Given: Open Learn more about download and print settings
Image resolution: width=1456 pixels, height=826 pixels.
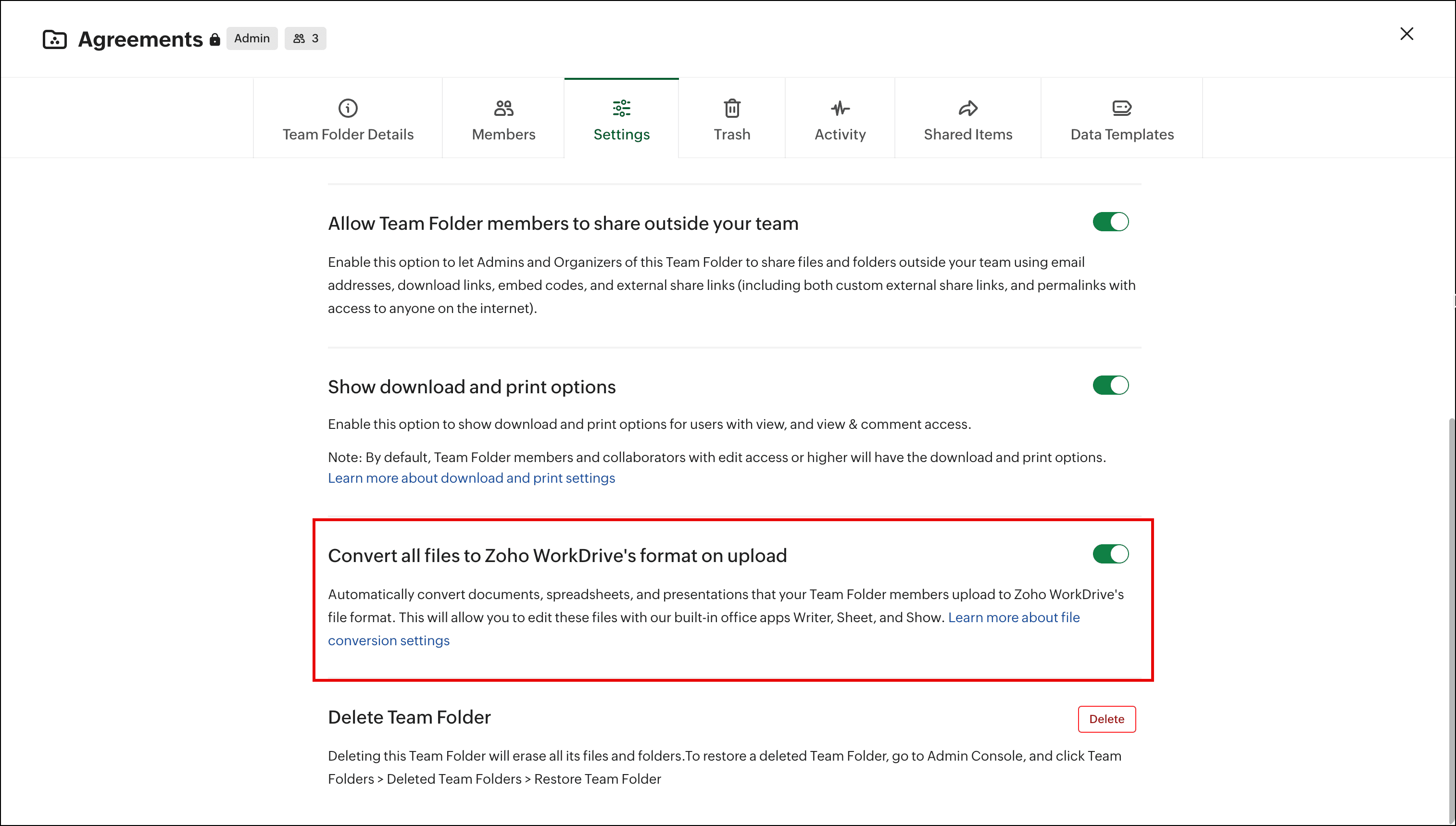Looking at the screenshot, I should tap(471, 478).
